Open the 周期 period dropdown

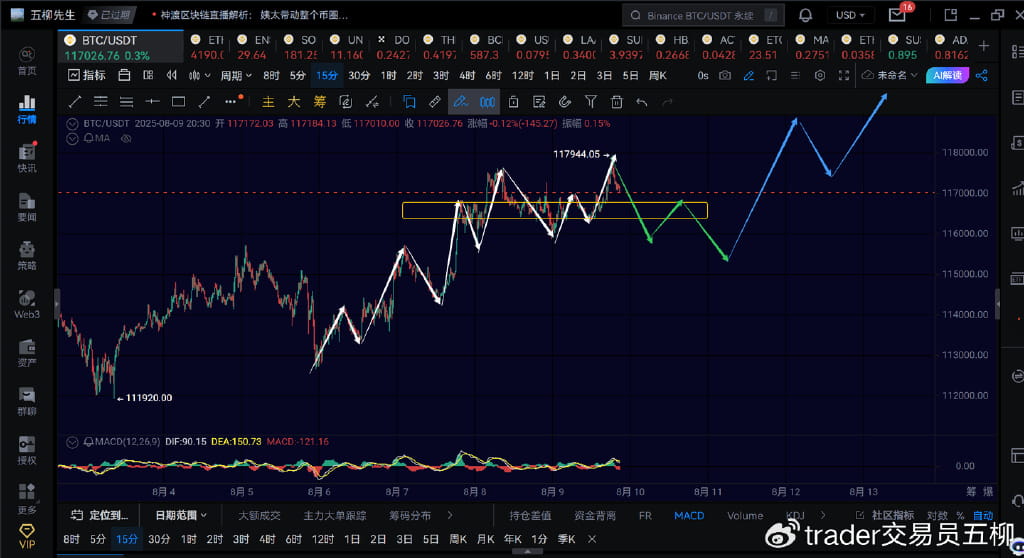click(x=236, y=75)
